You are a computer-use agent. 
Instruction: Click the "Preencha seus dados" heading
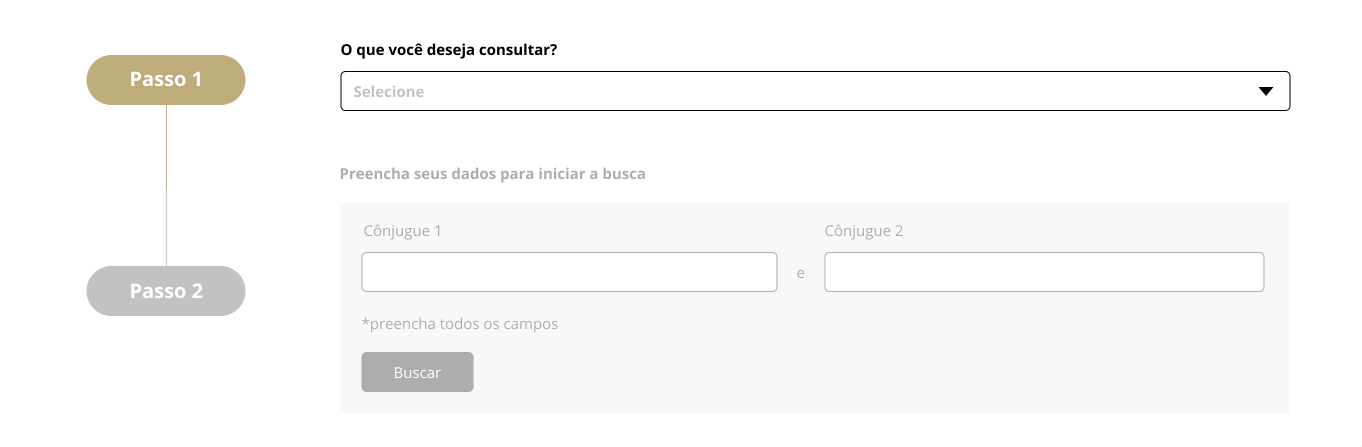pos(492,174)
